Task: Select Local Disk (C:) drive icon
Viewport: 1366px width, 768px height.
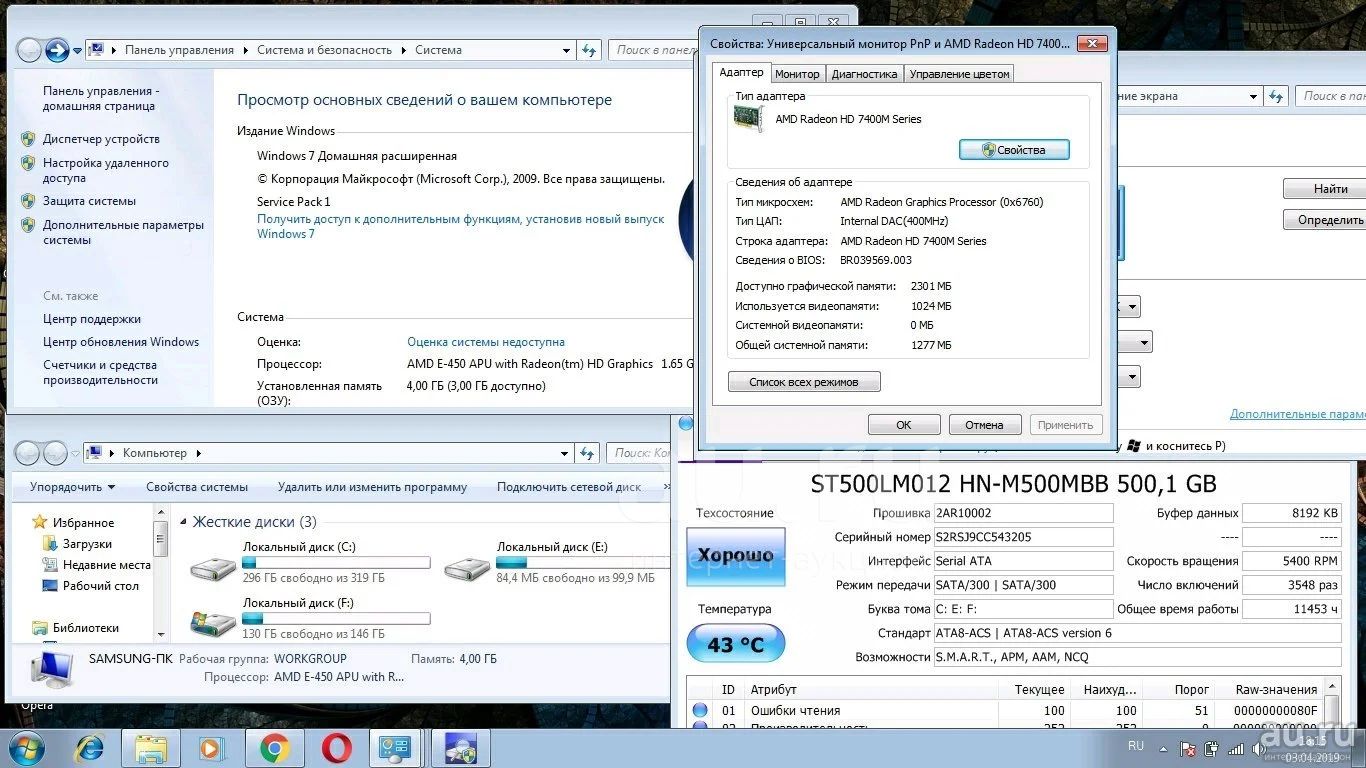Action: click(213, 569)
